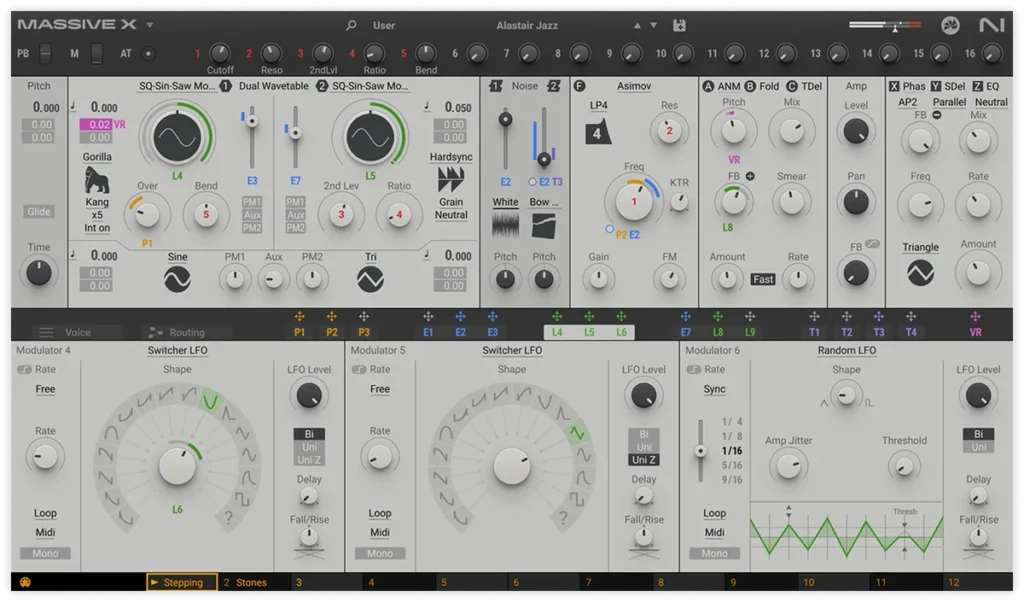The height and width of the screenshot is (602, 1024).
Task: Pick the question mark shape in Modulator 5
Action: [x=562, y=518]
